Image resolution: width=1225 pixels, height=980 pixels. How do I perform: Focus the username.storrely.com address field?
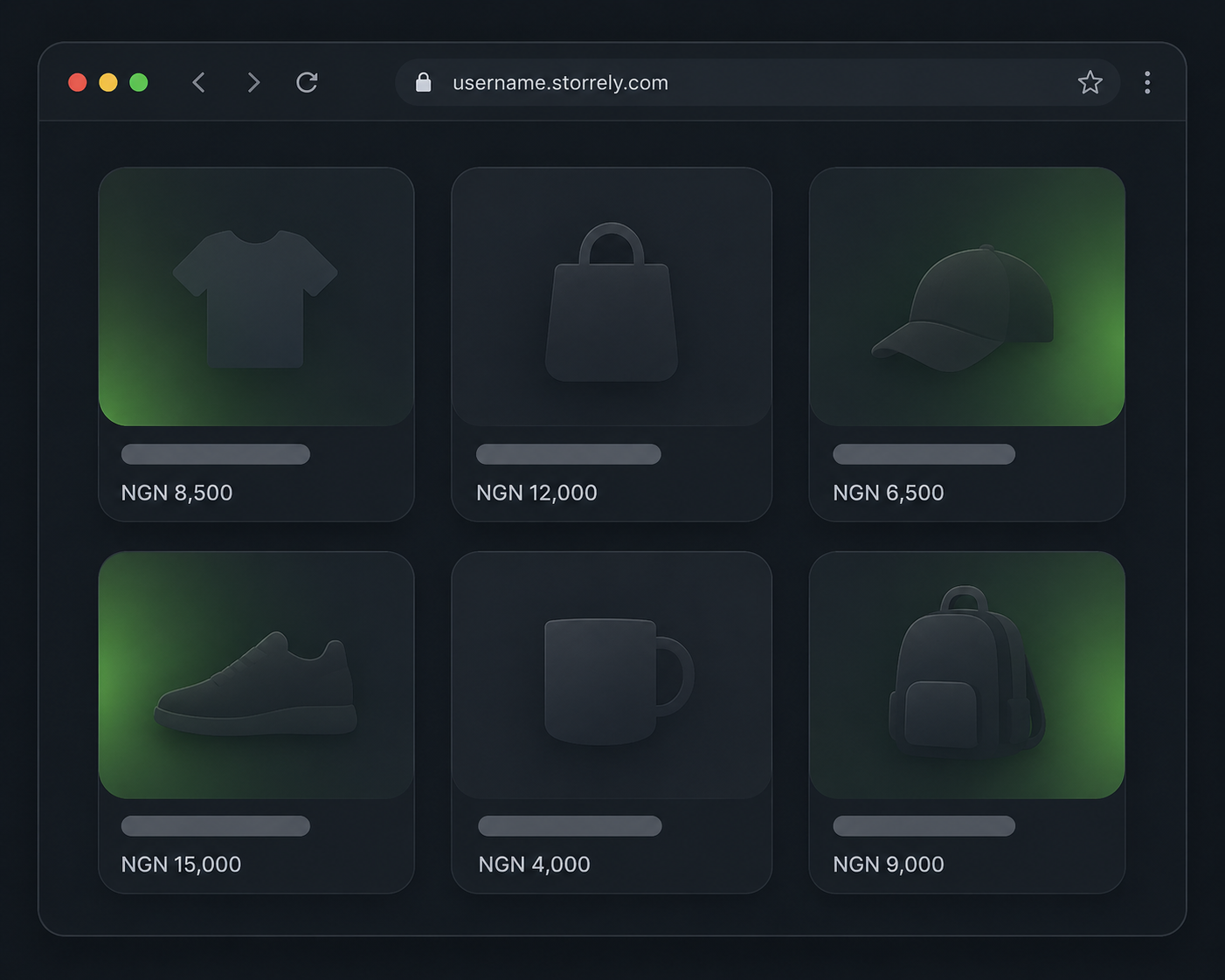757,82
